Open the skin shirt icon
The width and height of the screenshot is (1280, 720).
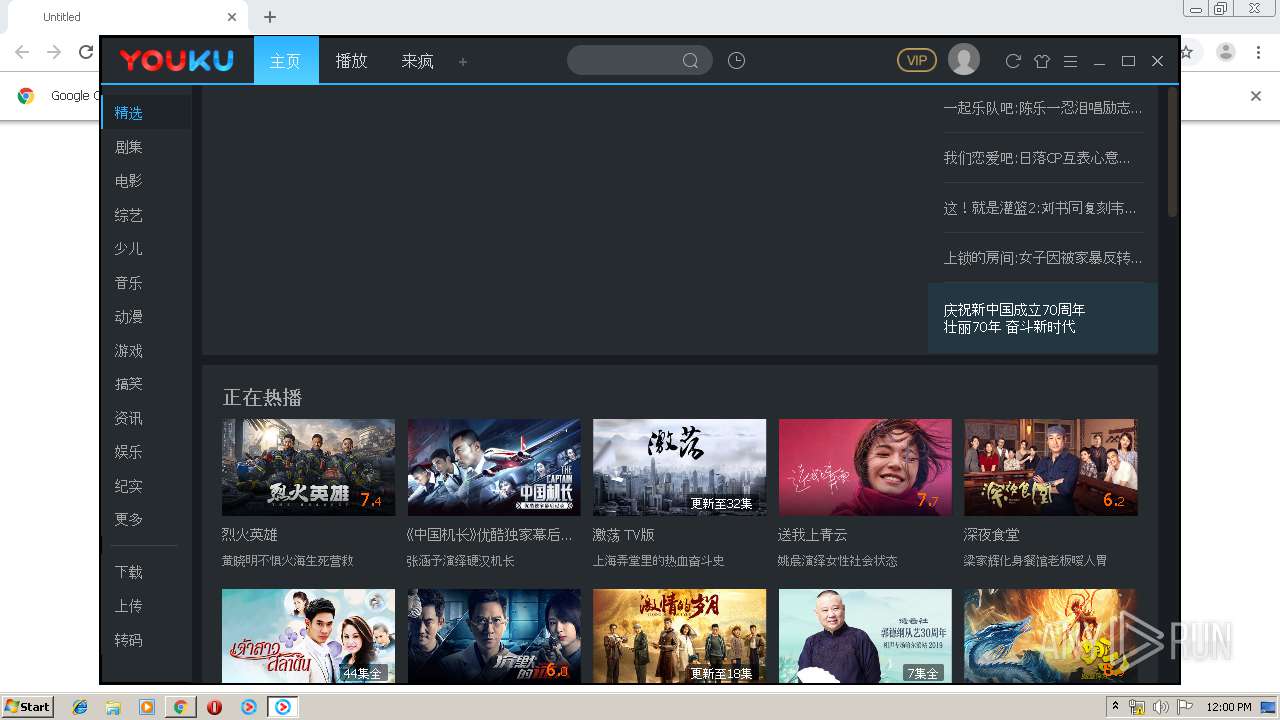tap(1042, 61)
